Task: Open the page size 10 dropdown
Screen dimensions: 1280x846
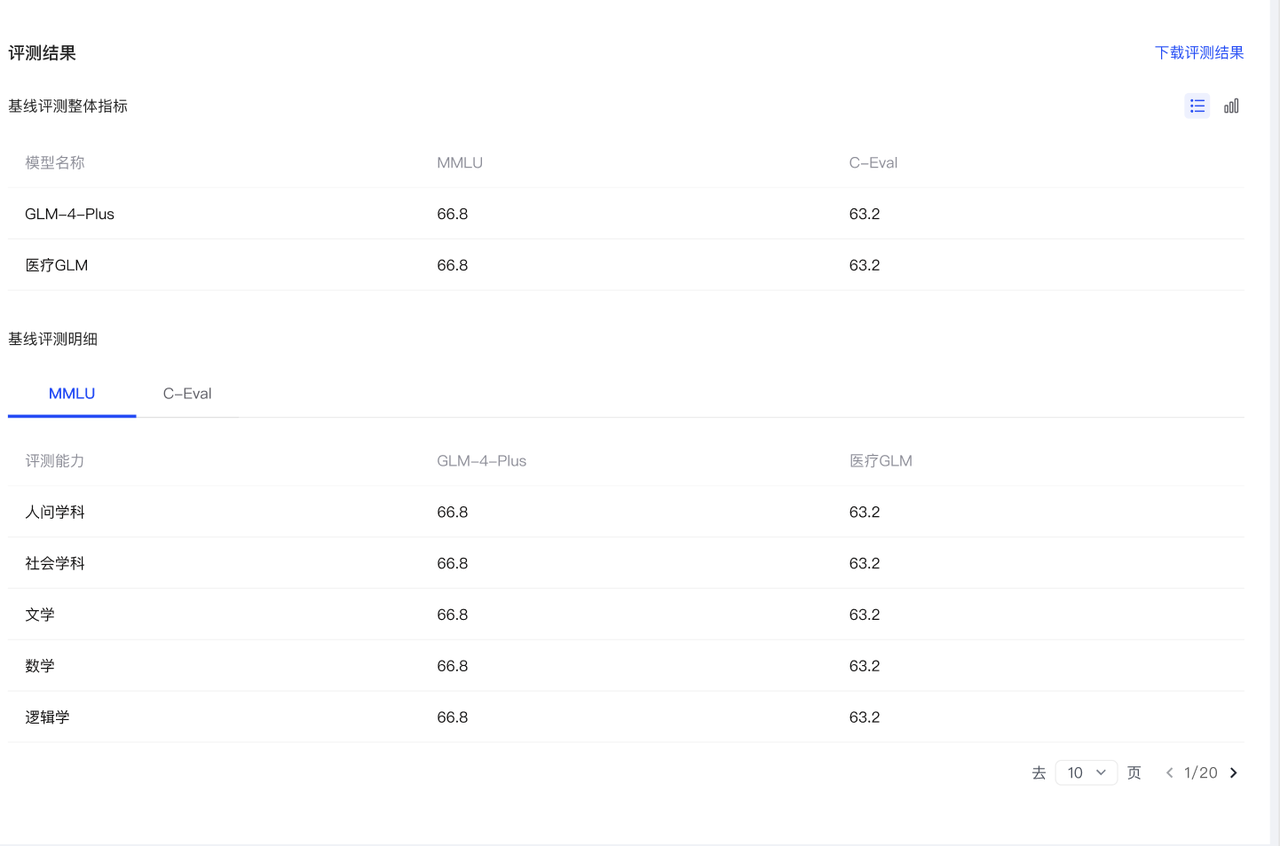Action: 1086,773
